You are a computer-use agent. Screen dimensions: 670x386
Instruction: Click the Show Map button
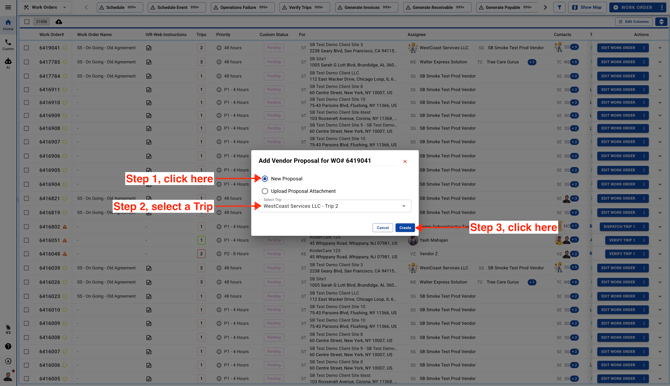click(x=587, y=7)
